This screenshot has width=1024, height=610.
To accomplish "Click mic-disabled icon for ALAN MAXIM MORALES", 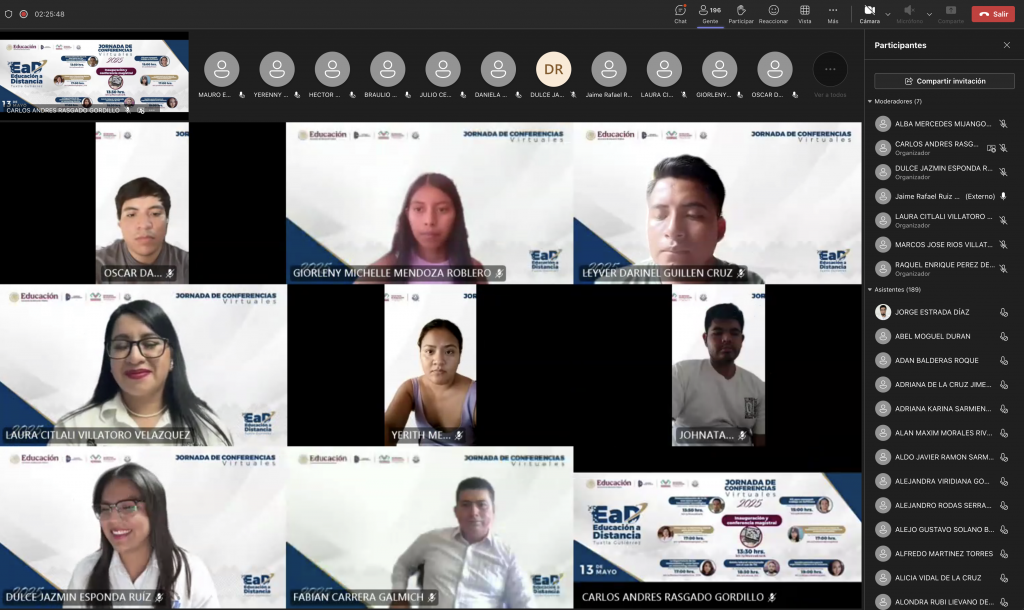I will 1003,433.
